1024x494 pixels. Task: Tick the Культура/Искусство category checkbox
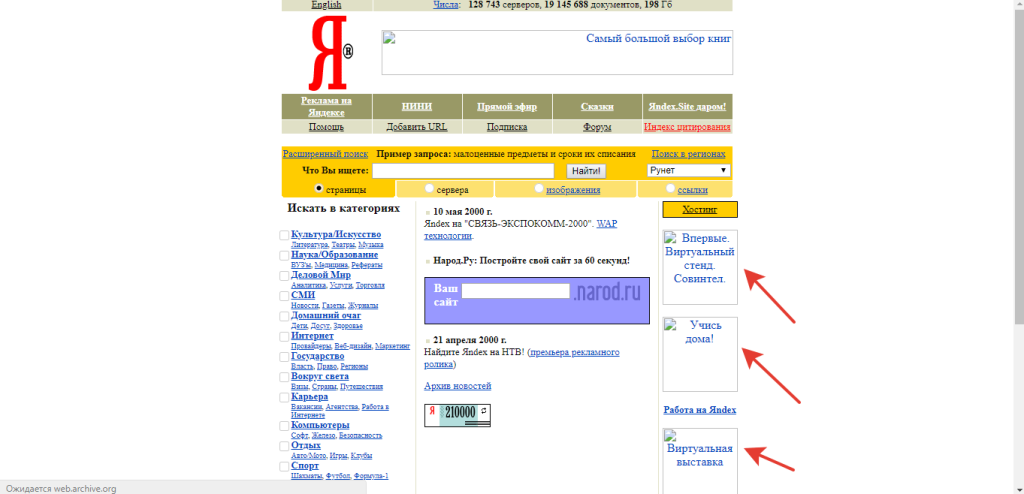[x=284, y=235]
